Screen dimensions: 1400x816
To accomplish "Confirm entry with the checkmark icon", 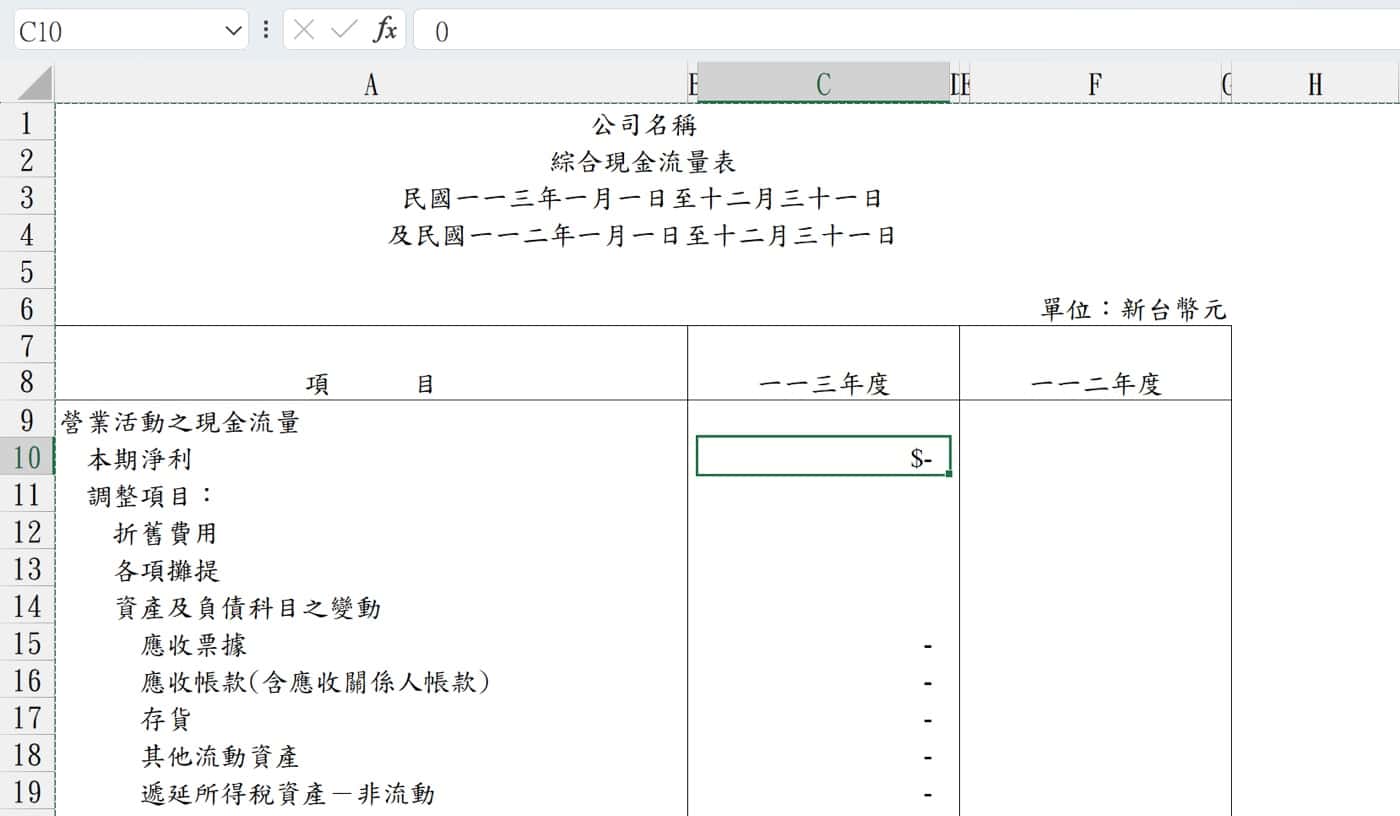I will click(x=344, y=30).
